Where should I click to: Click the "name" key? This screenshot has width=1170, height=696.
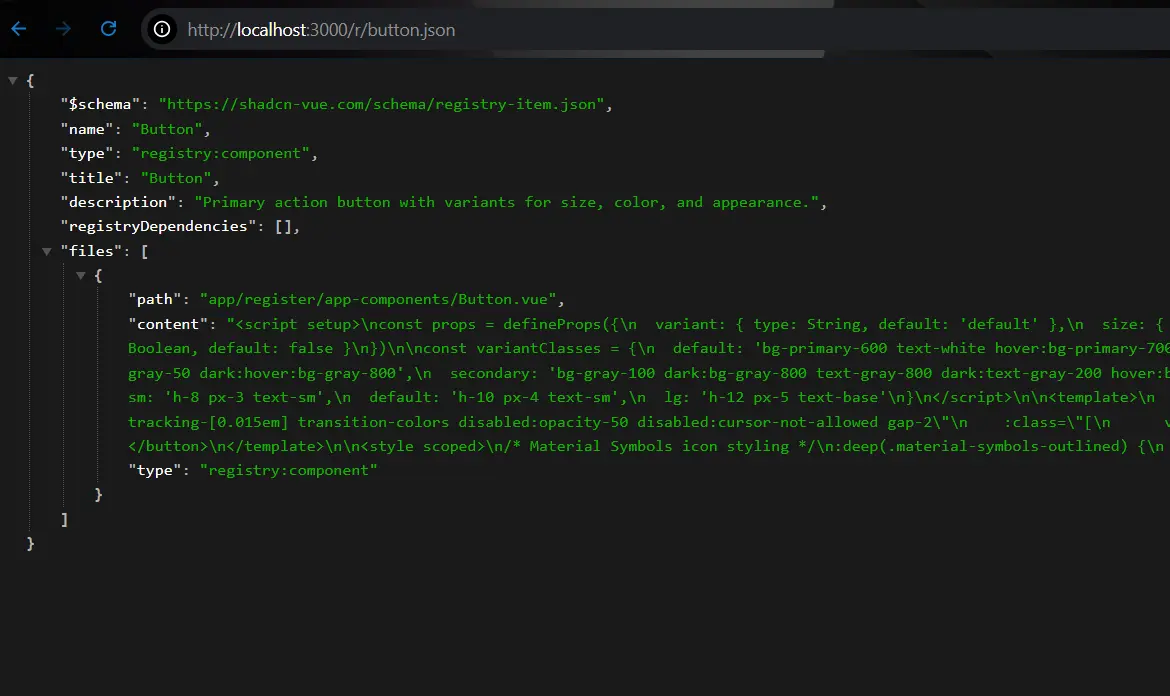[x=88, y=129]
